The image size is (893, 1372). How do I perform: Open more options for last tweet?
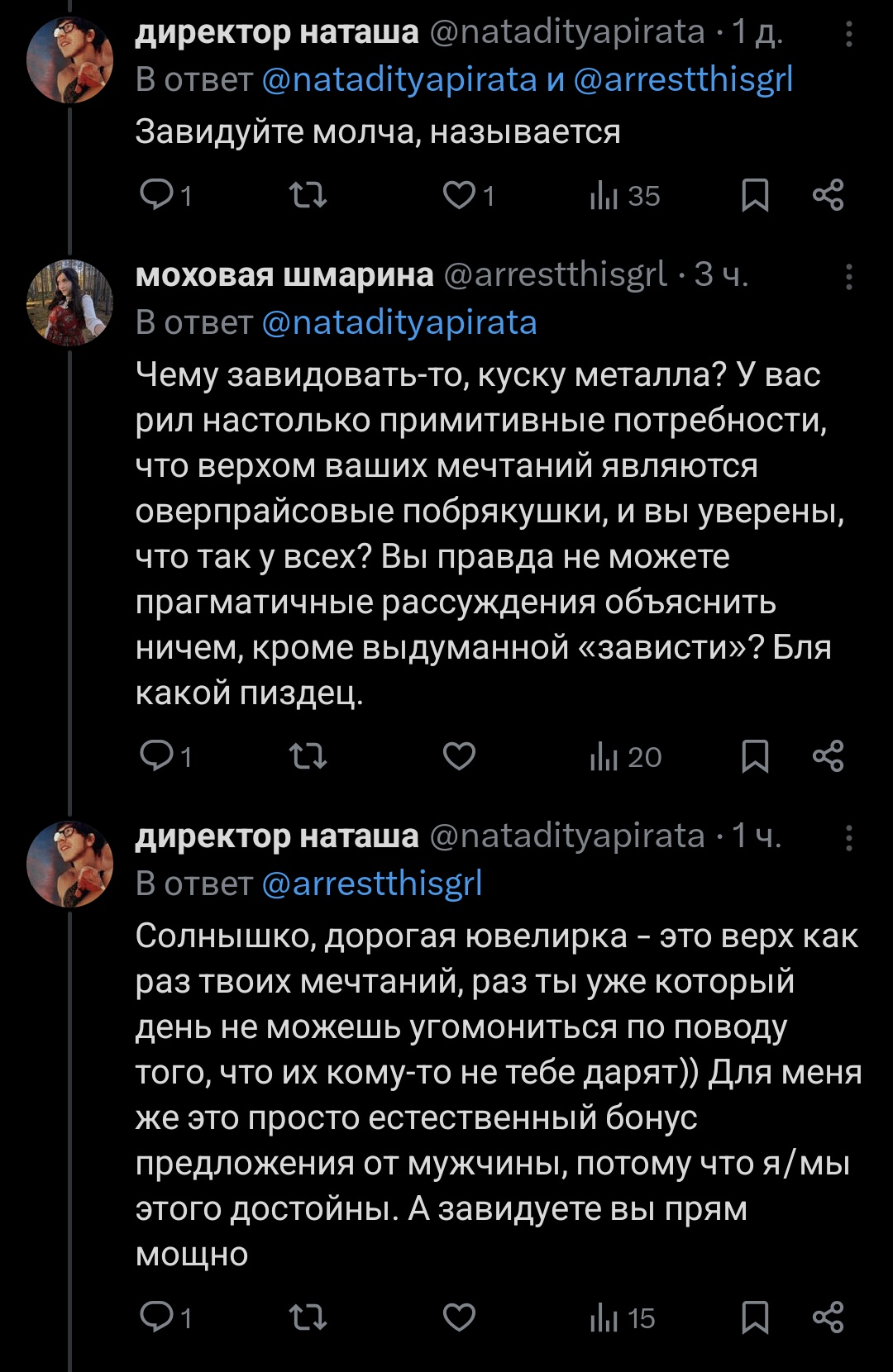click(849, 838)
